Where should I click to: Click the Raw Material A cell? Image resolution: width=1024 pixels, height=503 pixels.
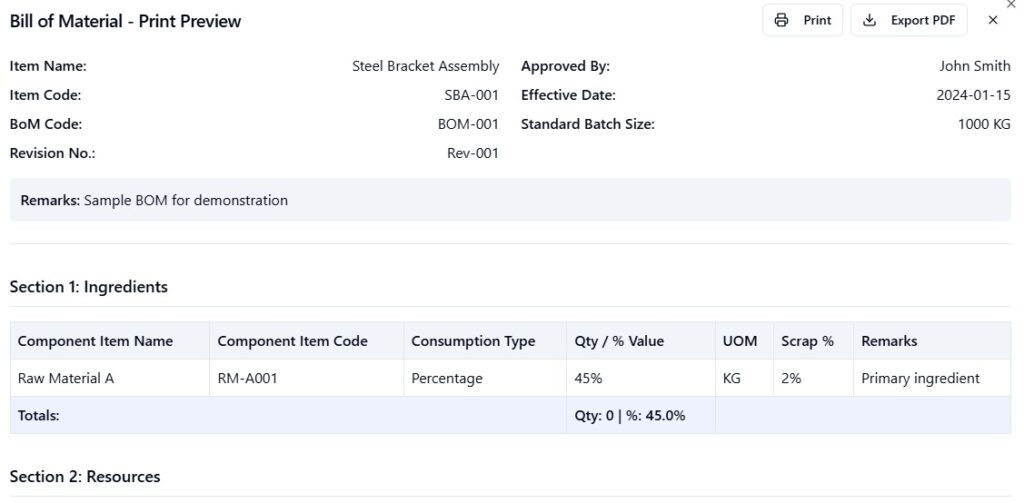click(x=59, y=379)
